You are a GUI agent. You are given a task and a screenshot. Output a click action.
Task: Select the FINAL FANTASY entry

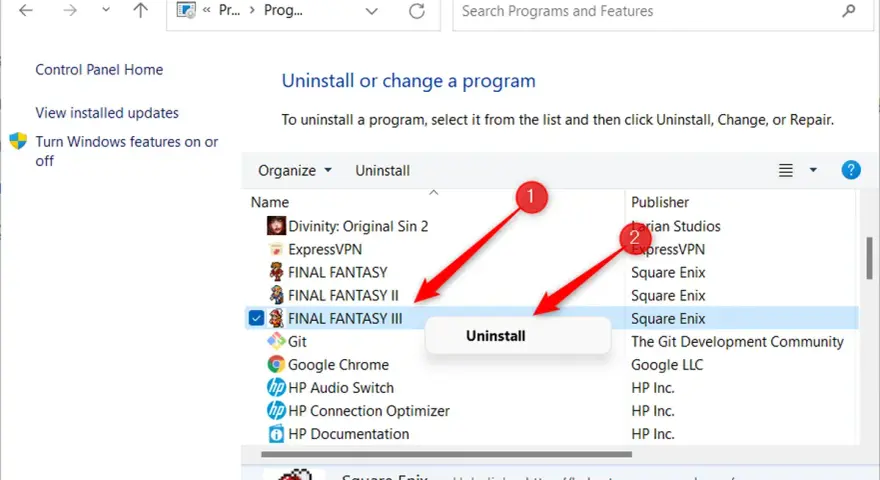point(338,272)
